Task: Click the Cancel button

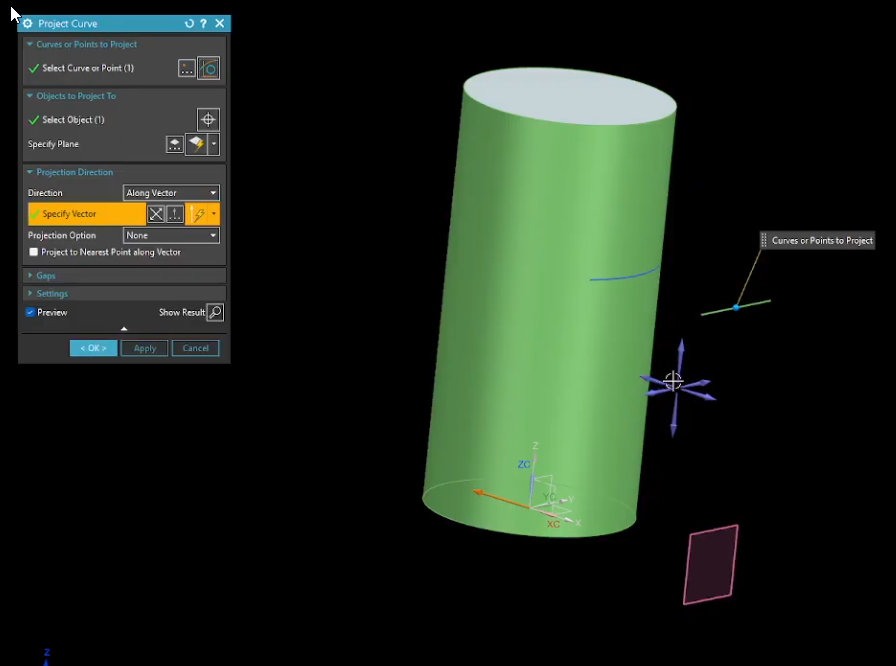Action: coord(195,348)
